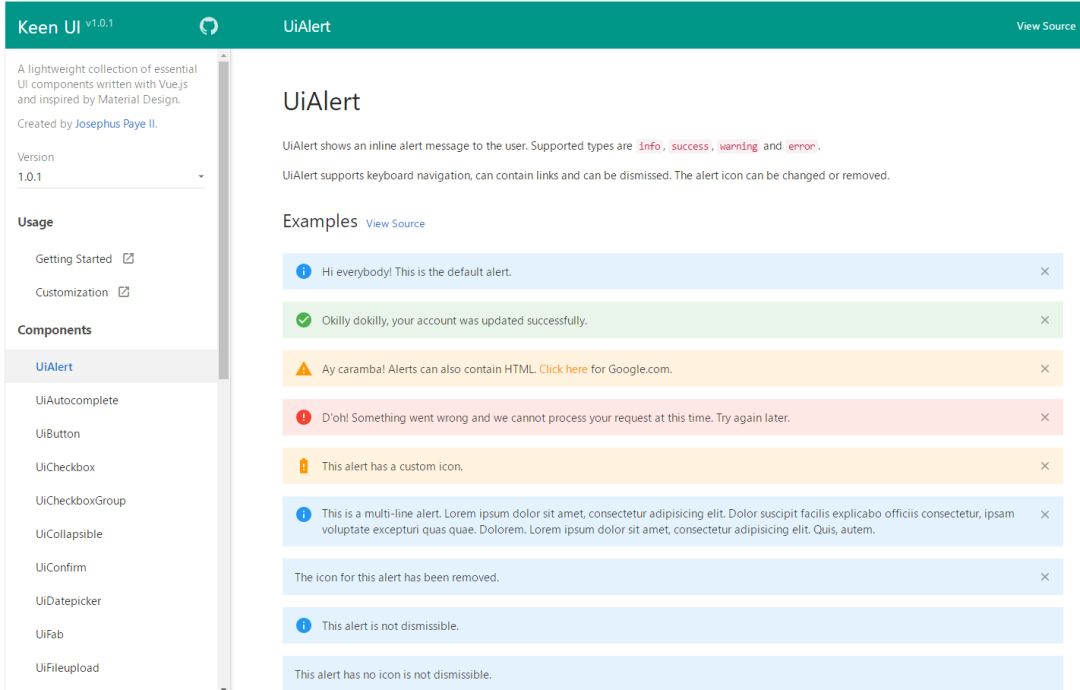Click the Keen UI logo title
The height and width of the screenshot is (690, 1080).
pyautogui.click(x=49, y=27)
